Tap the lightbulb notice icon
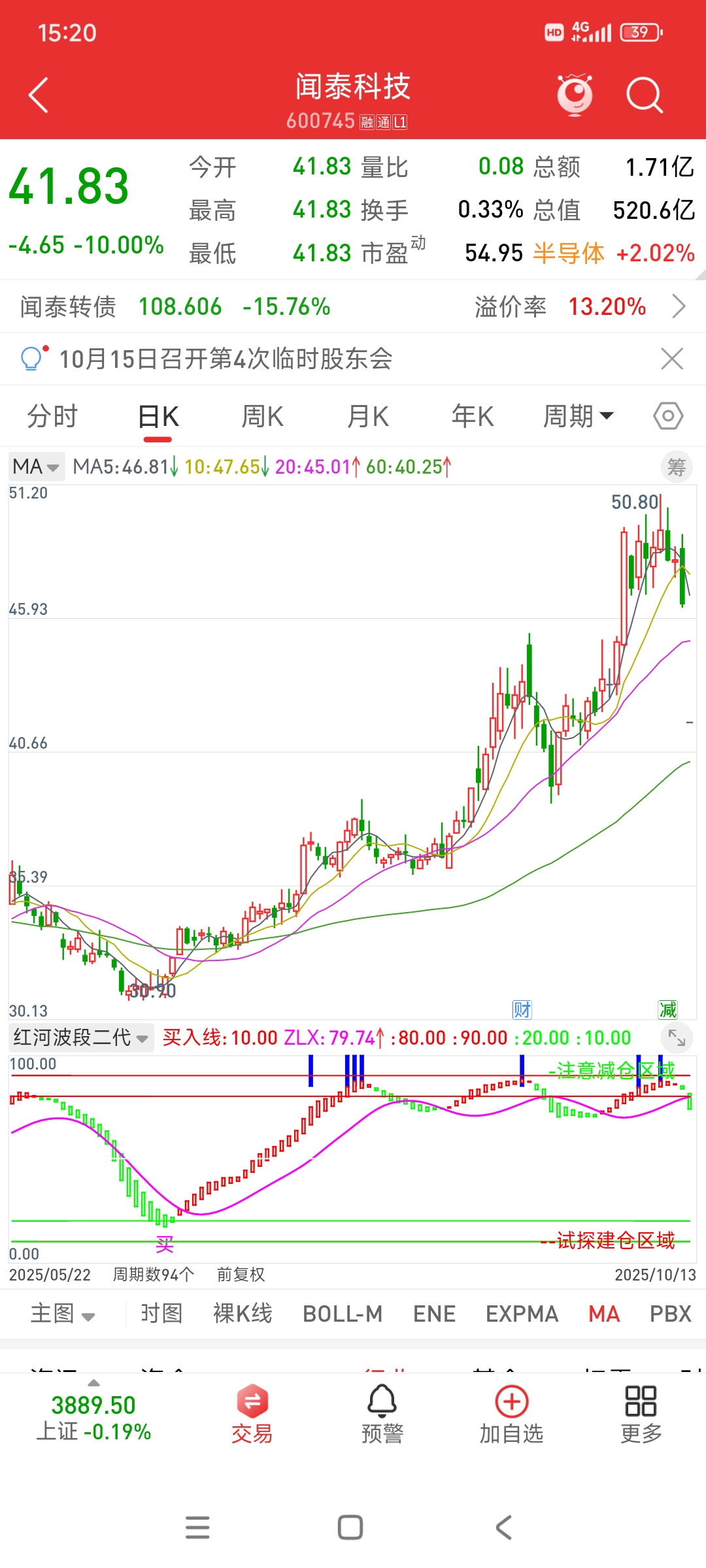 pyautogui.click(x=33, y=357)
